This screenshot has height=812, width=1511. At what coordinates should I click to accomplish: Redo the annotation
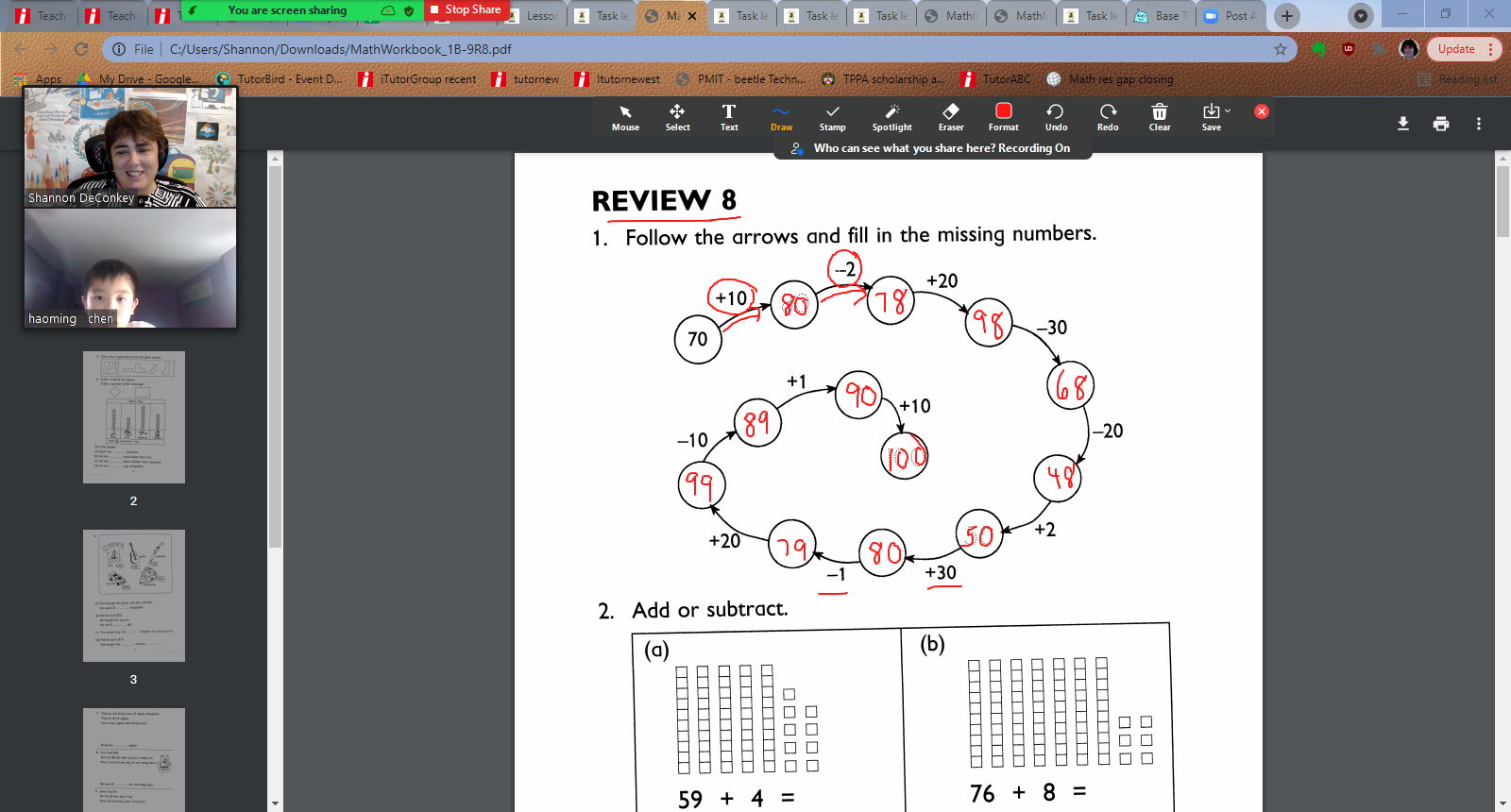click(x=1108, y=118)
